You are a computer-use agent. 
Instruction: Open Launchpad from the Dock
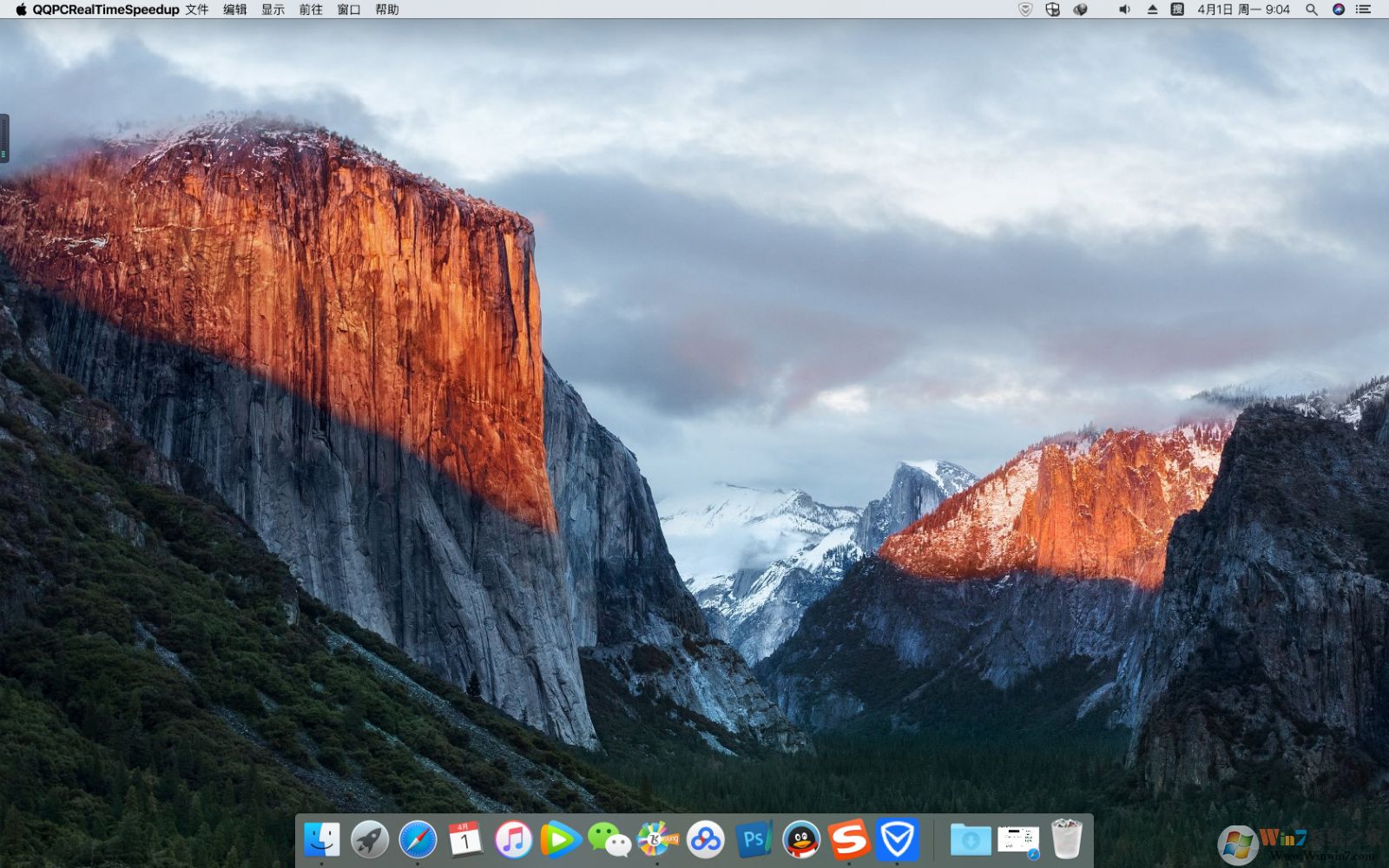[x=369, y=839]
